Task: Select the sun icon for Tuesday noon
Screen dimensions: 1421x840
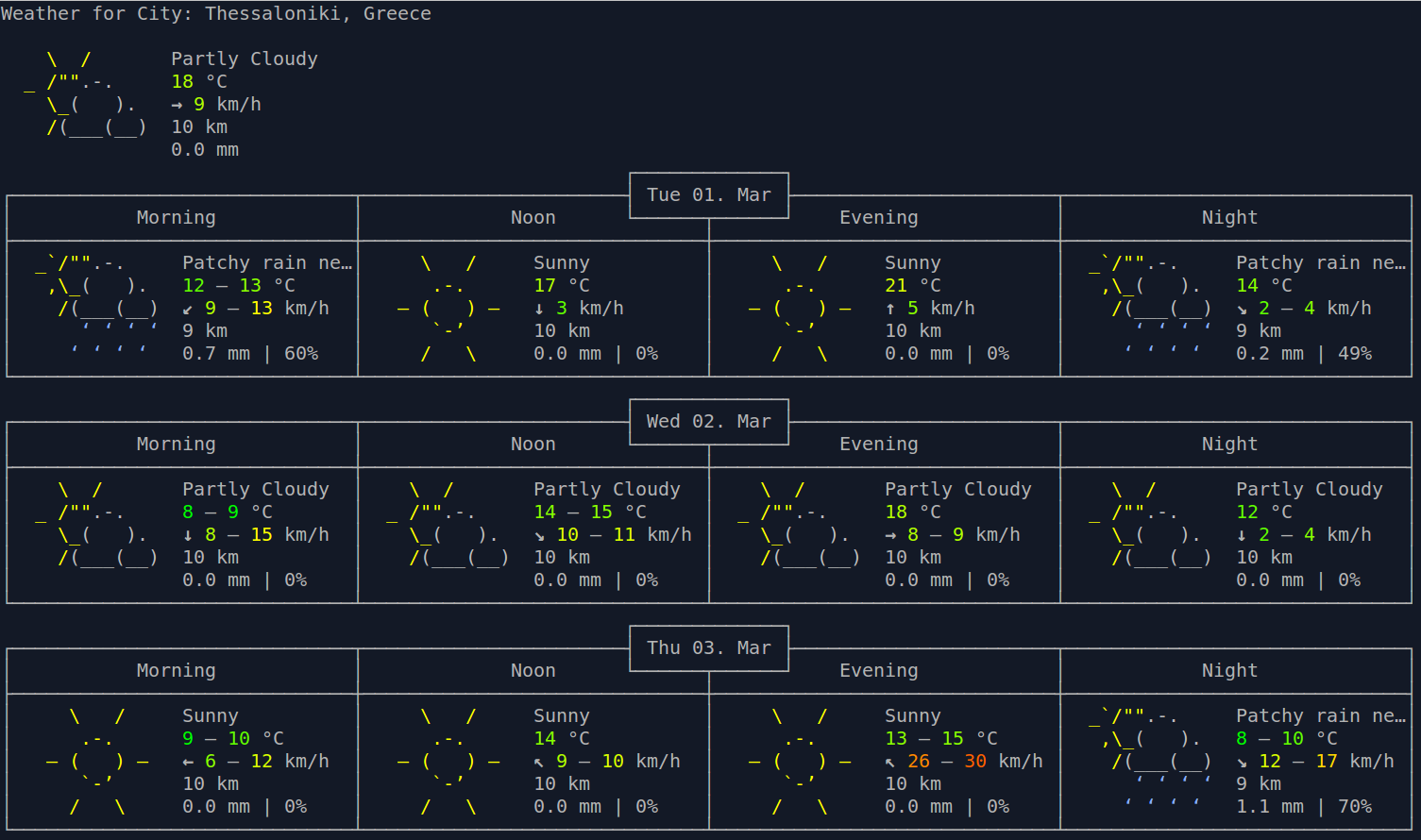Action: 448,308
